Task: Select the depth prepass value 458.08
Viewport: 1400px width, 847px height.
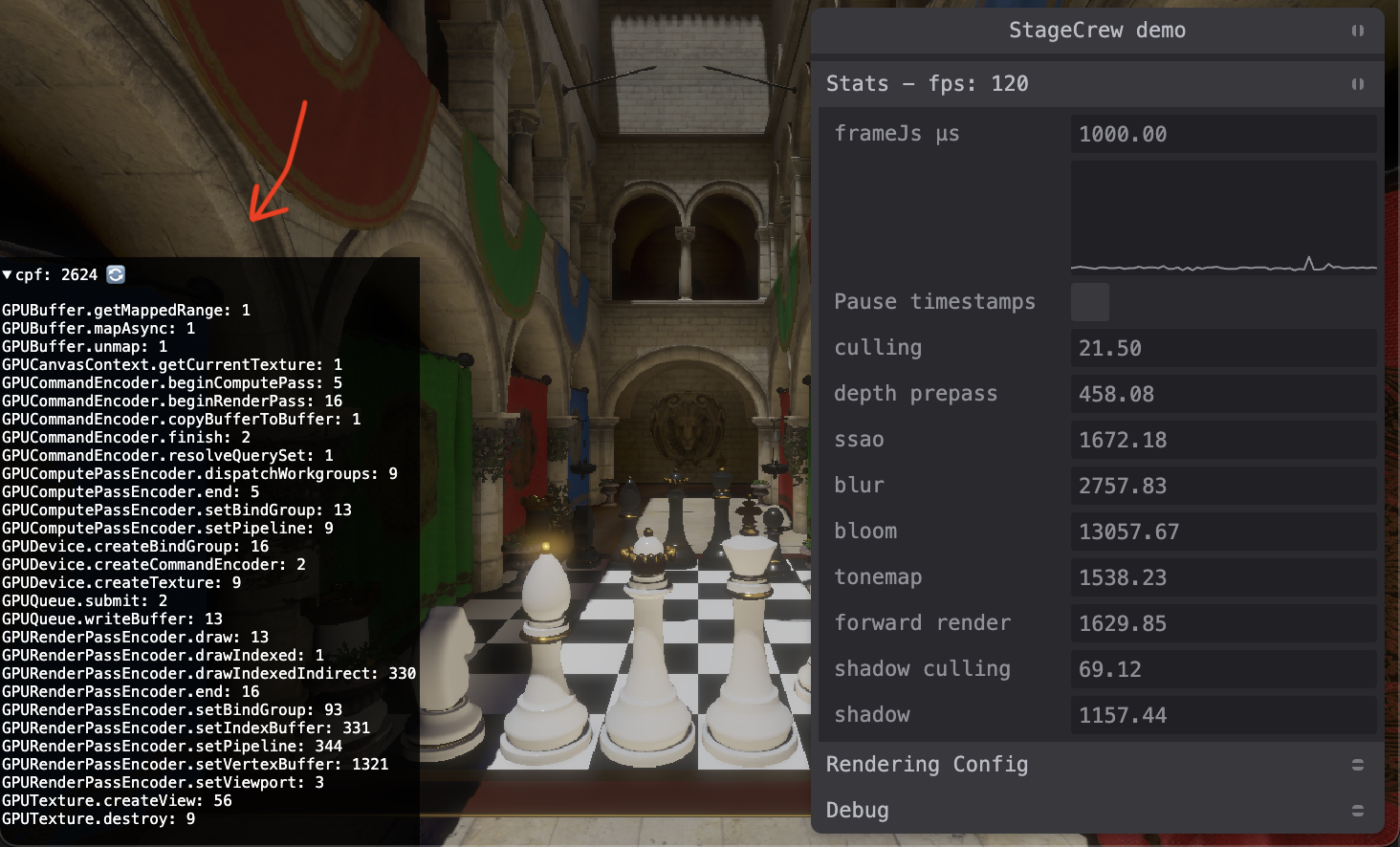Action: (1224, 394)
